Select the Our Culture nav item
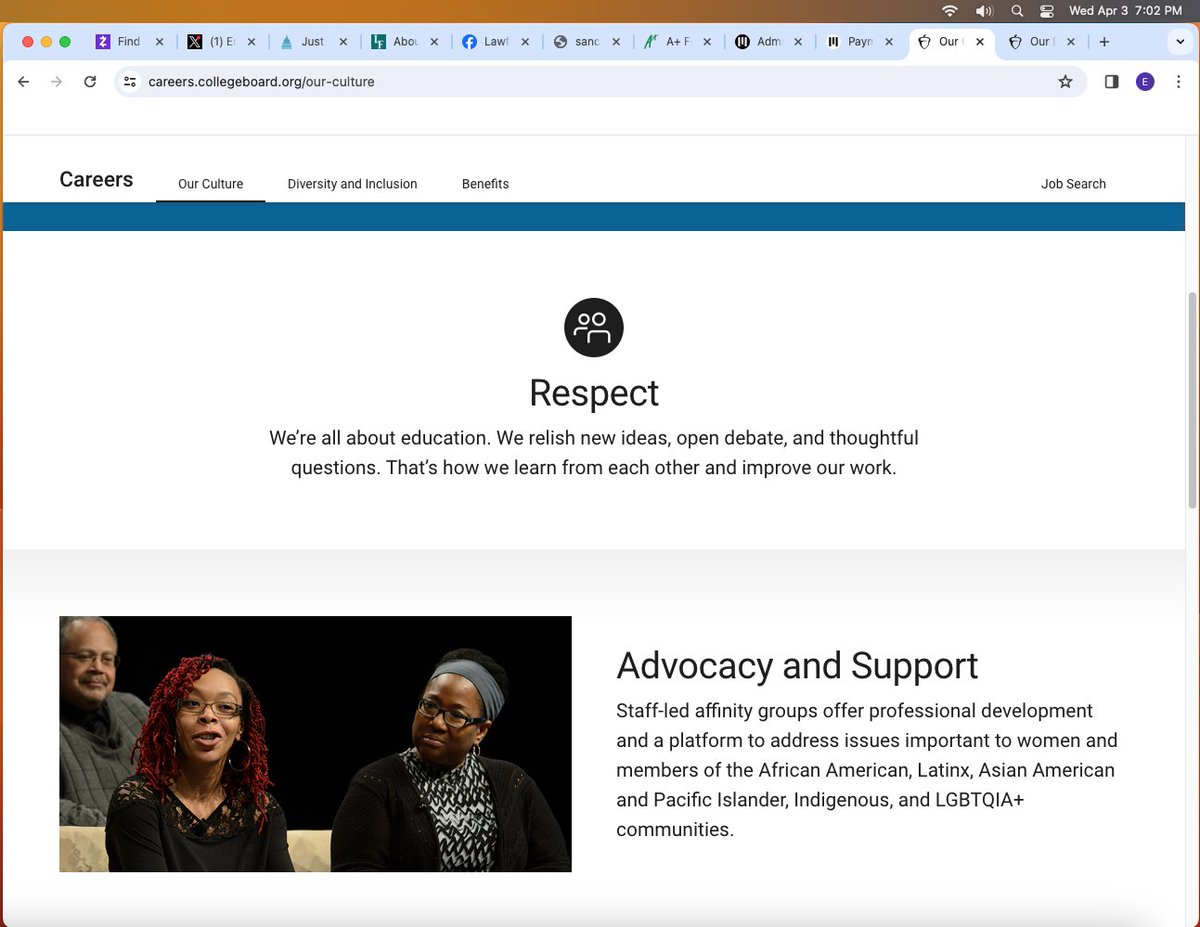The width and height of the screenshot is (1200, 927). [210, 184]
